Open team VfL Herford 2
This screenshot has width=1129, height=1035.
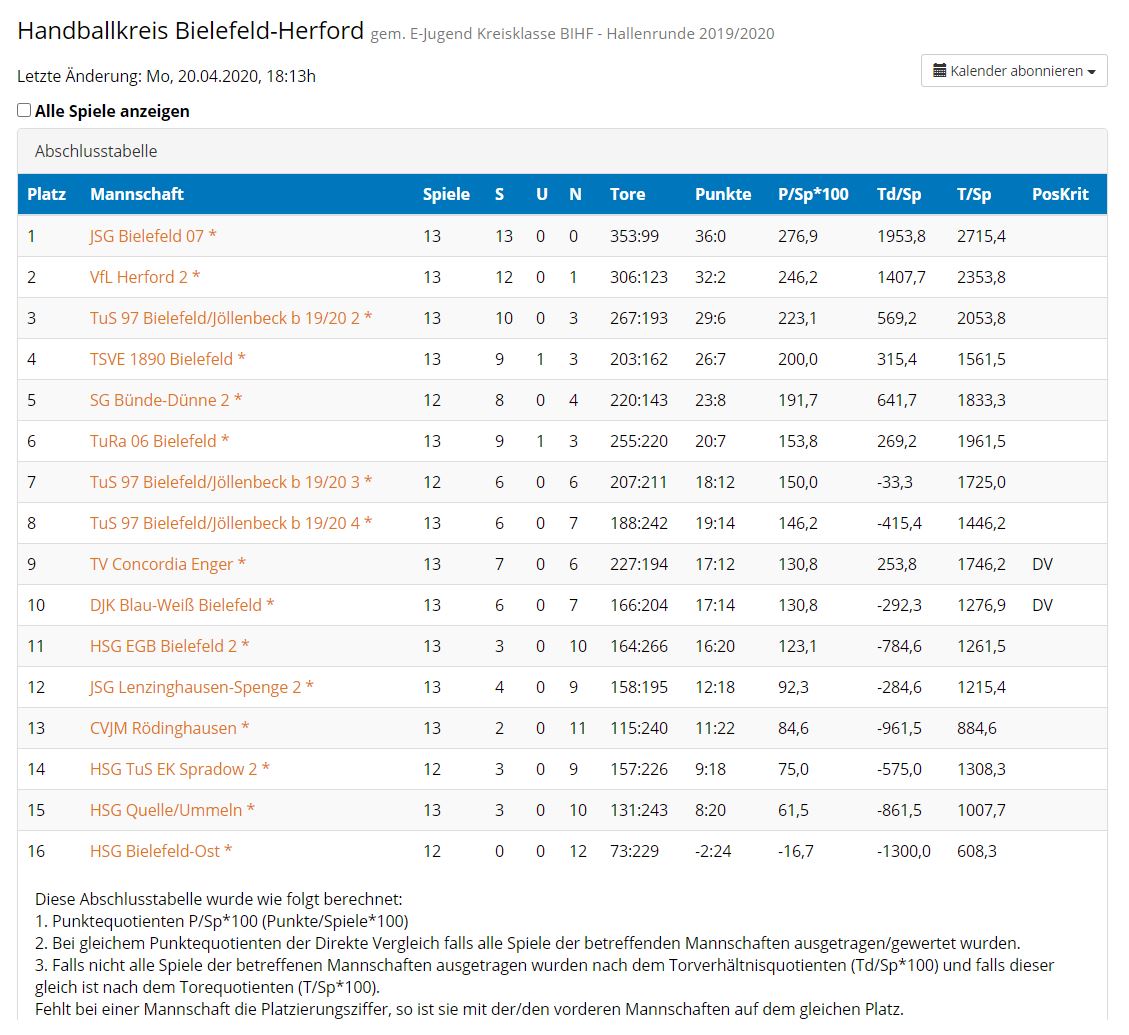coord(145,277)
